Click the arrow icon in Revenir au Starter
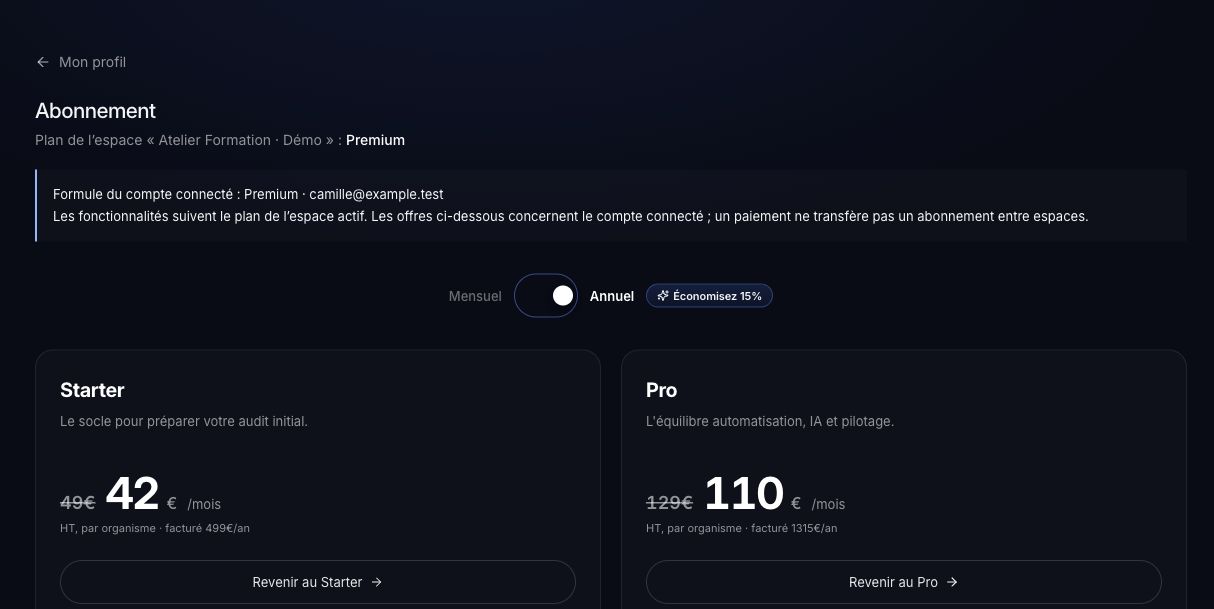 click(376, 582)
